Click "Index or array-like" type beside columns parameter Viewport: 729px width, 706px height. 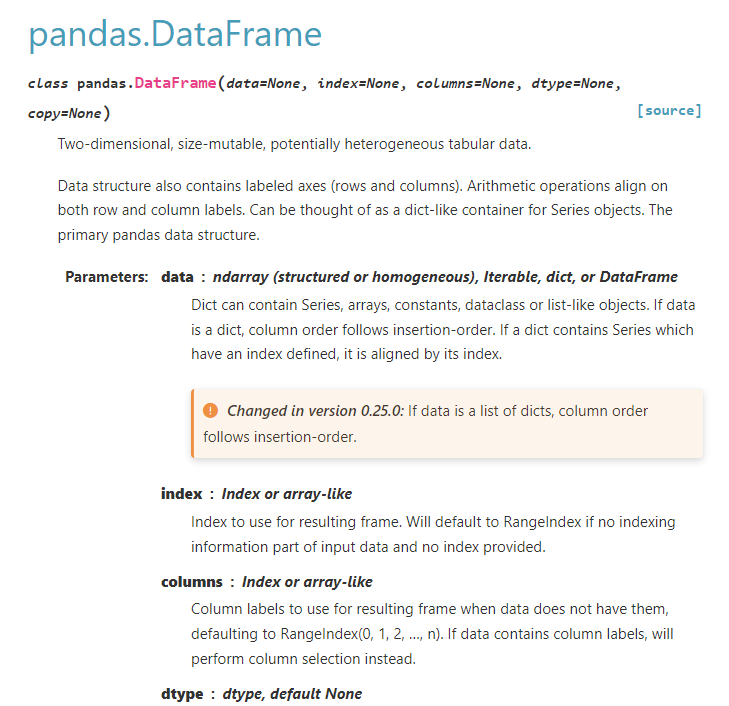pos(307,582)
